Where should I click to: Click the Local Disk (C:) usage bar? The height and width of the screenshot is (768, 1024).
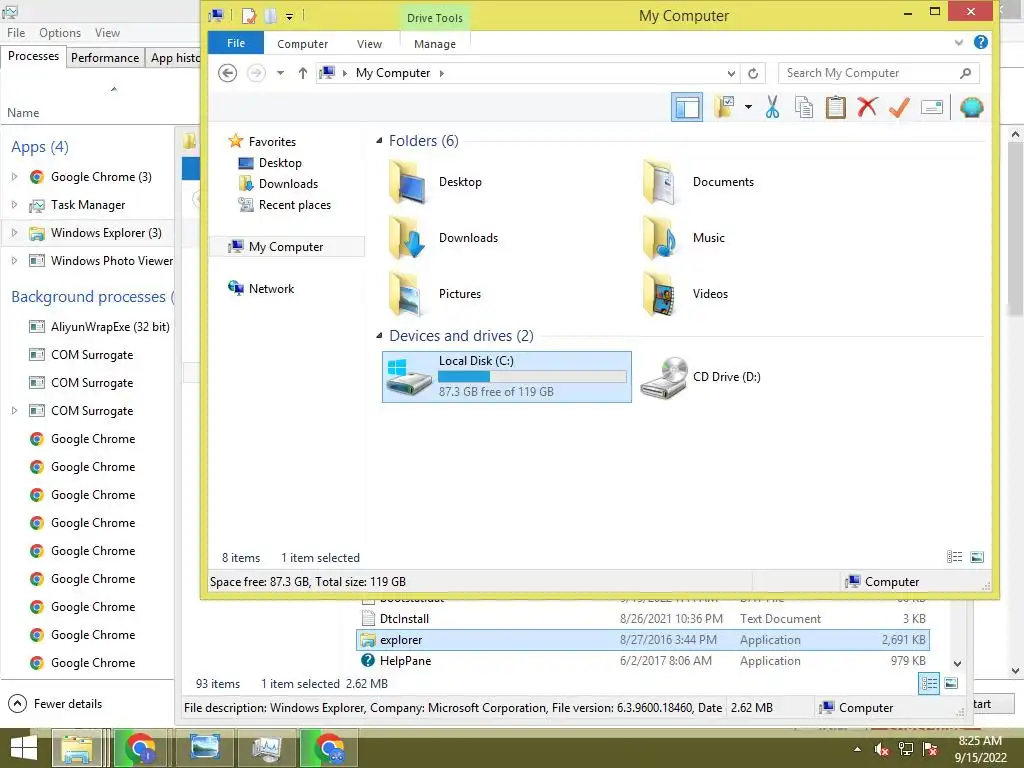pyautogui.click(x=532, y=376)
